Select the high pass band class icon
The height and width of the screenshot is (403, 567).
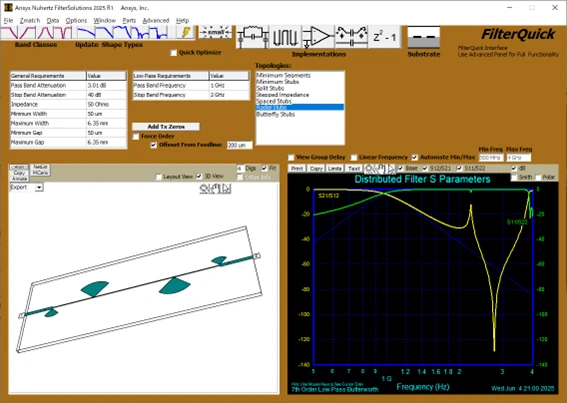click(27, 33)
